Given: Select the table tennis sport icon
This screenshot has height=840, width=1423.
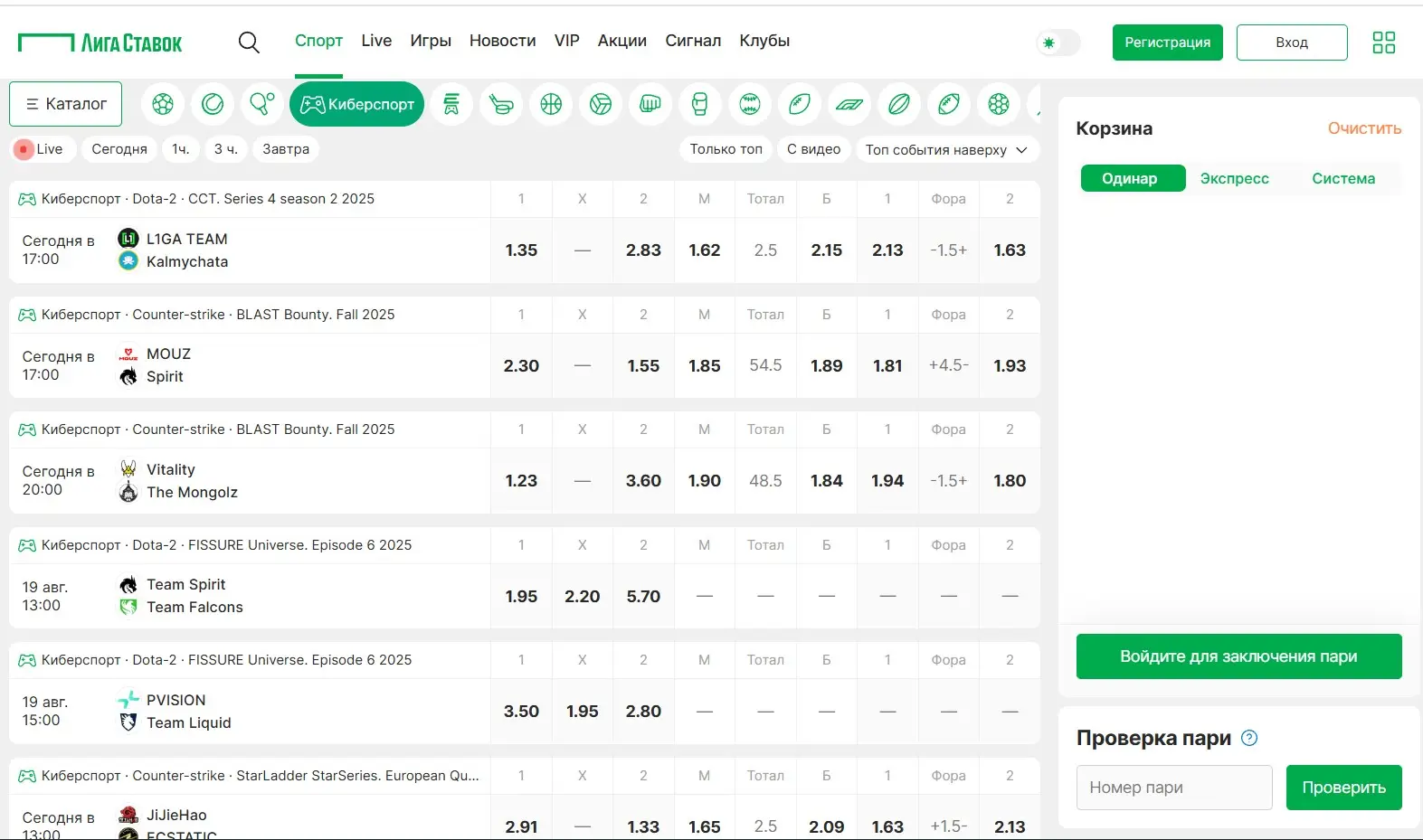Looking at the screenshot, I should [x=262, y=104].
